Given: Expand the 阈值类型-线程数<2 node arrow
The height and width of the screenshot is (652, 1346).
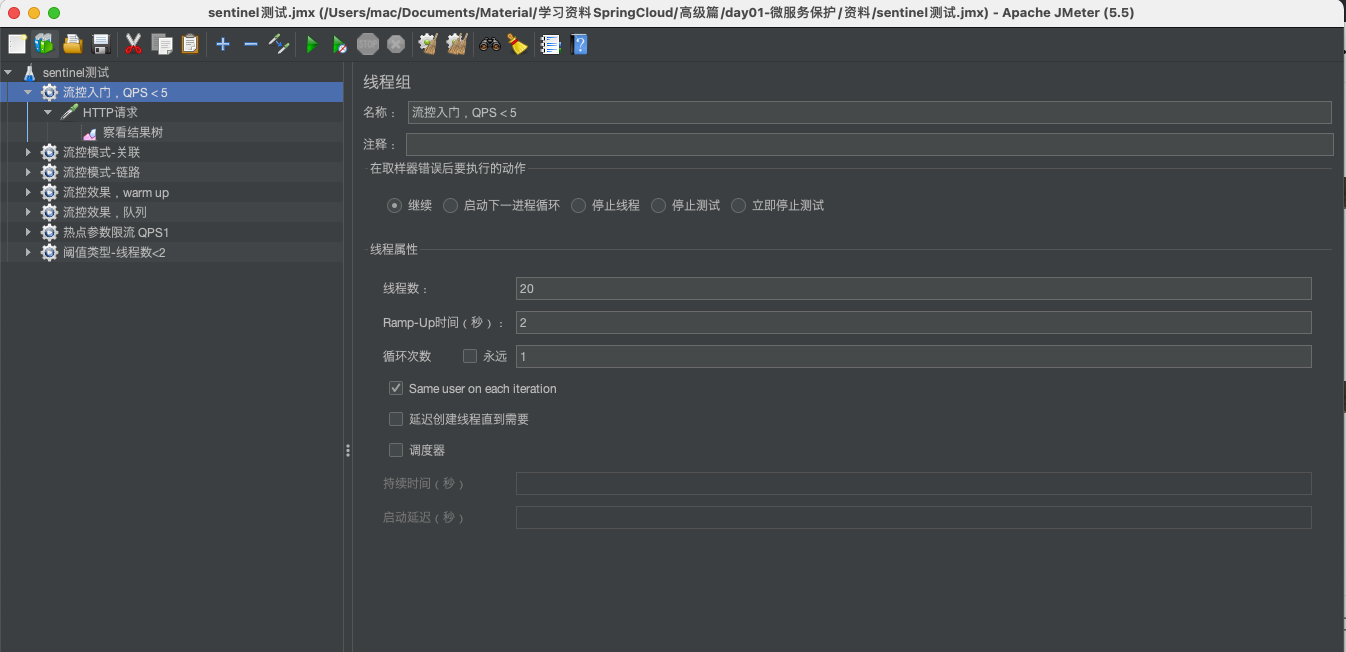Looking at the screenshot, I should (x=28, y=252).
